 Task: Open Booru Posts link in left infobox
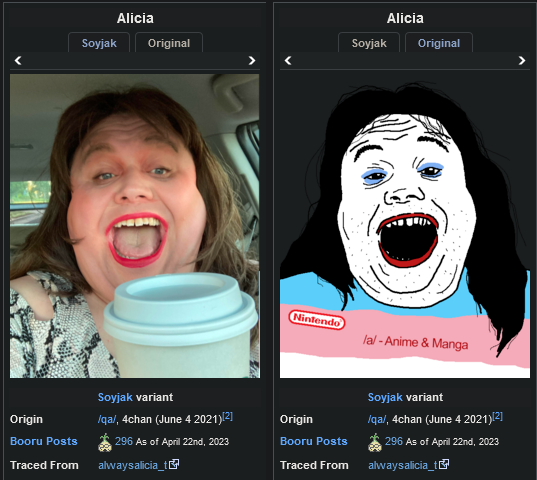[x=44, y=441]
